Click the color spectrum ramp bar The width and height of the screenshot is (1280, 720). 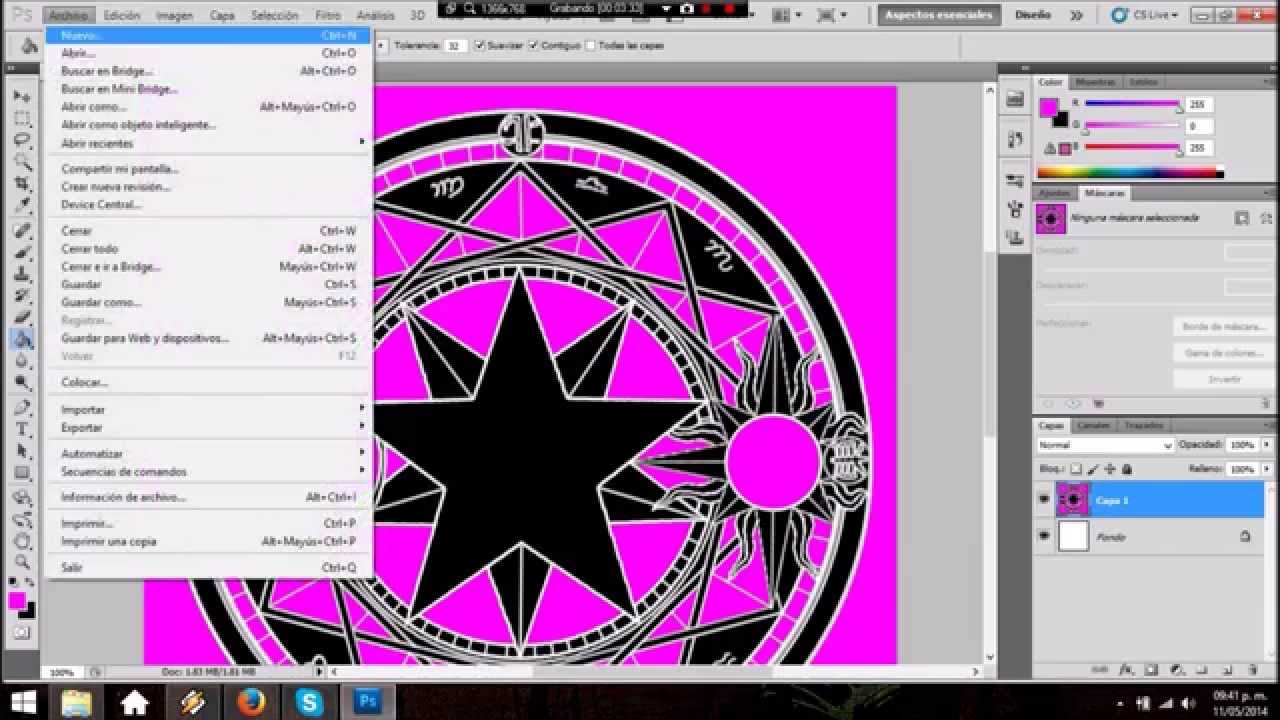point(1131,172)
